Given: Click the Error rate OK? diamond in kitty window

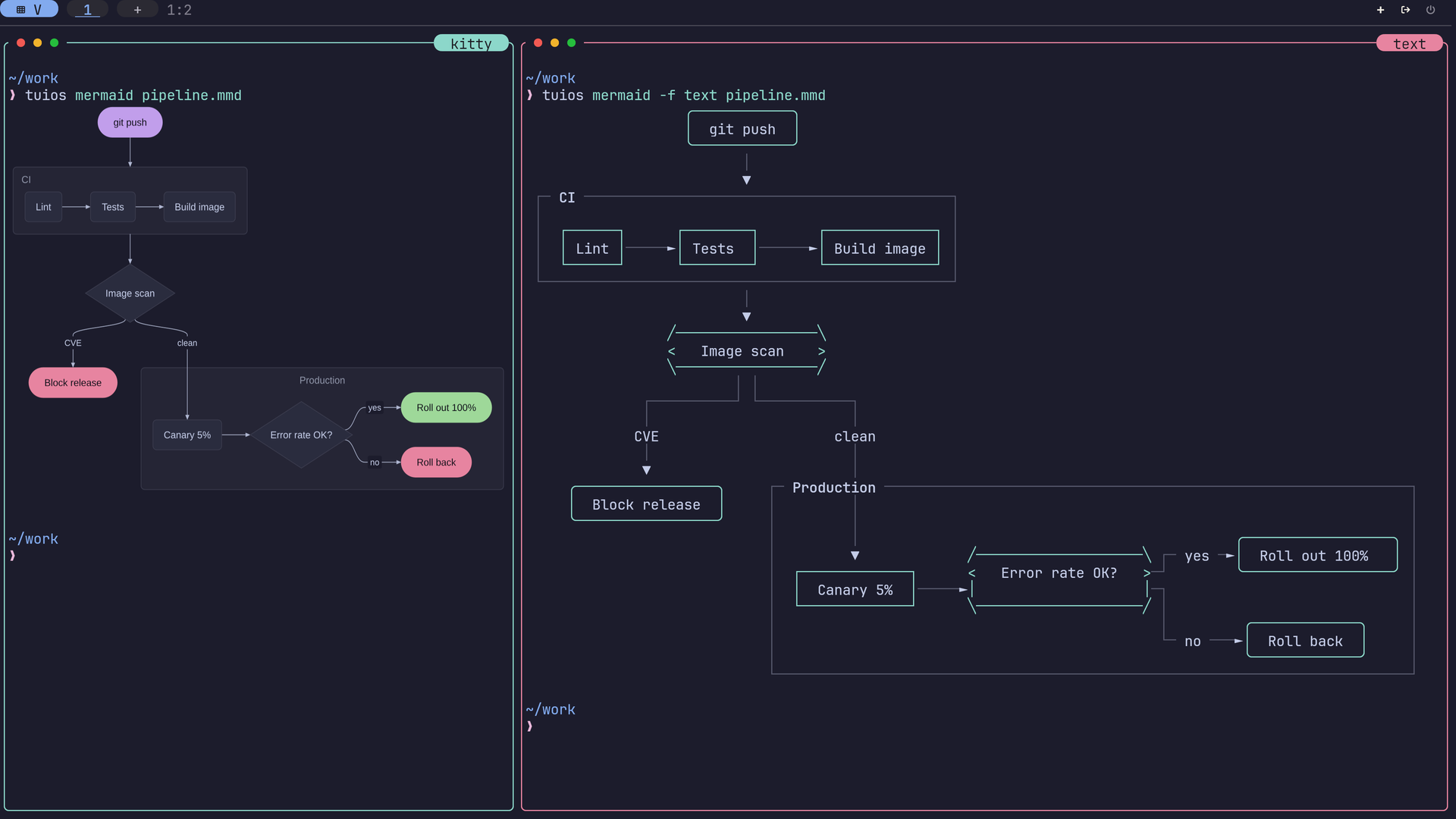Looking at the screenshot, I should [x=301, y=435].
